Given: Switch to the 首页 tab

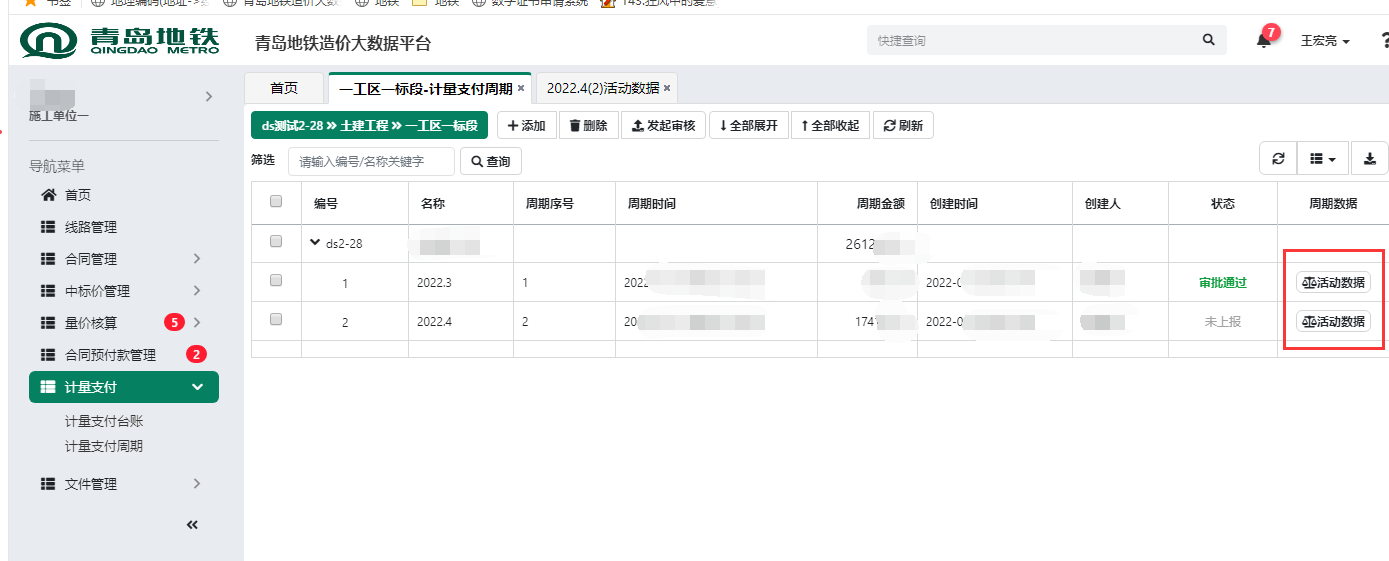Looking at the screenshot, I should (x=284, y=88).
